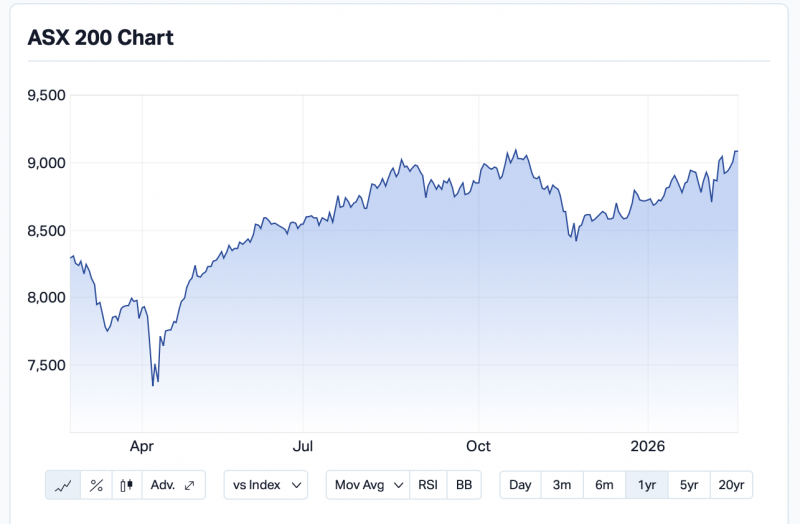Select the 1yr range

tap(647, 485)
